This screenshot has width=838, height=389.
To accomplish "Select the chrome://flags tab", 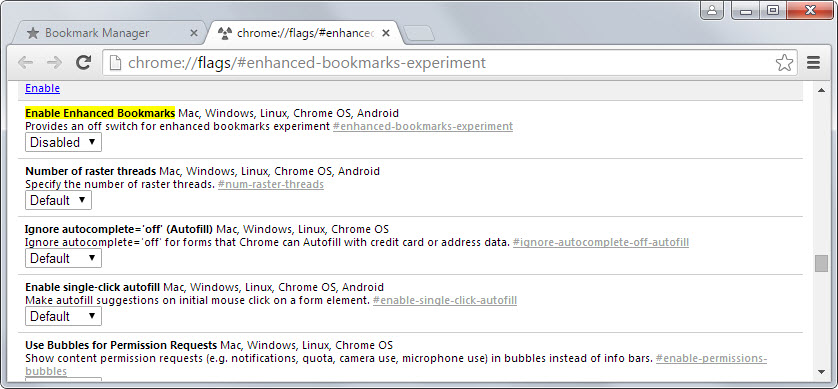I will pos(305,33).
